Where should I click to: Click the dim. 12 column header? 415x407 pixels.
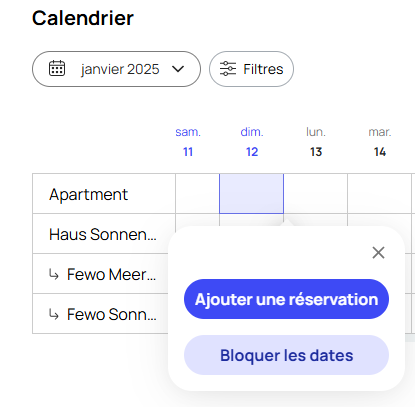(x=252, y=142)
